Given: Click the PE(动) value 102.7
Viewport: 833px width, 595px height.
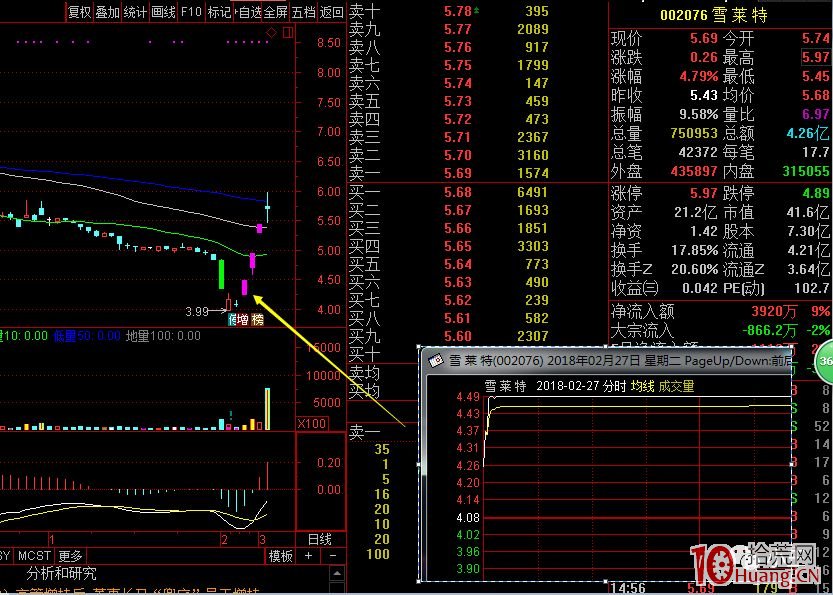Looking at the screenshot, I should (813, 288).
